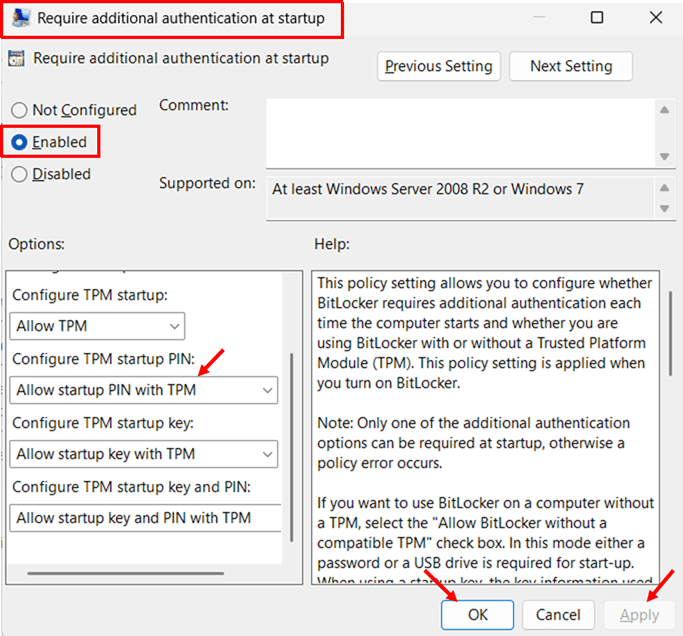Expand the Configure TPM startup PIN dropdown
Viewport: 683px width, 636px height.
tap(144, 390)
